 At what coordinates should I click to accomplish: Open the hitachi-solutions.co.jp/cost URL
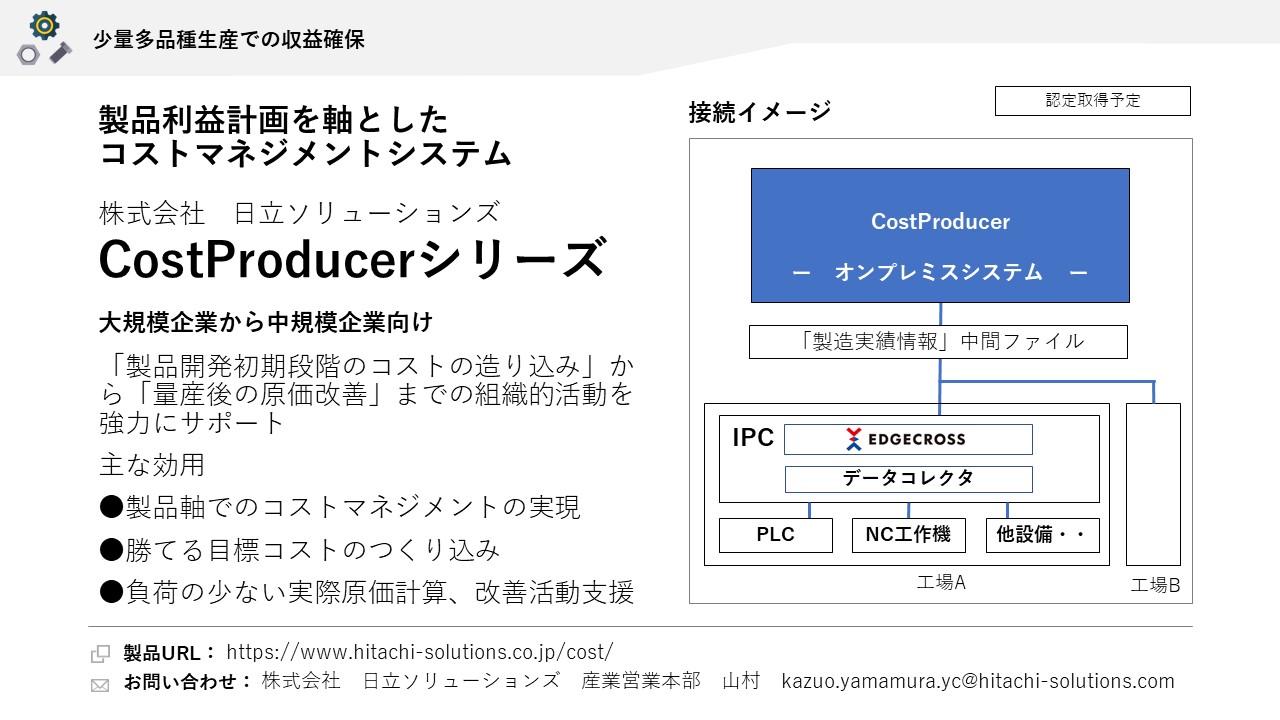(420, 652)
